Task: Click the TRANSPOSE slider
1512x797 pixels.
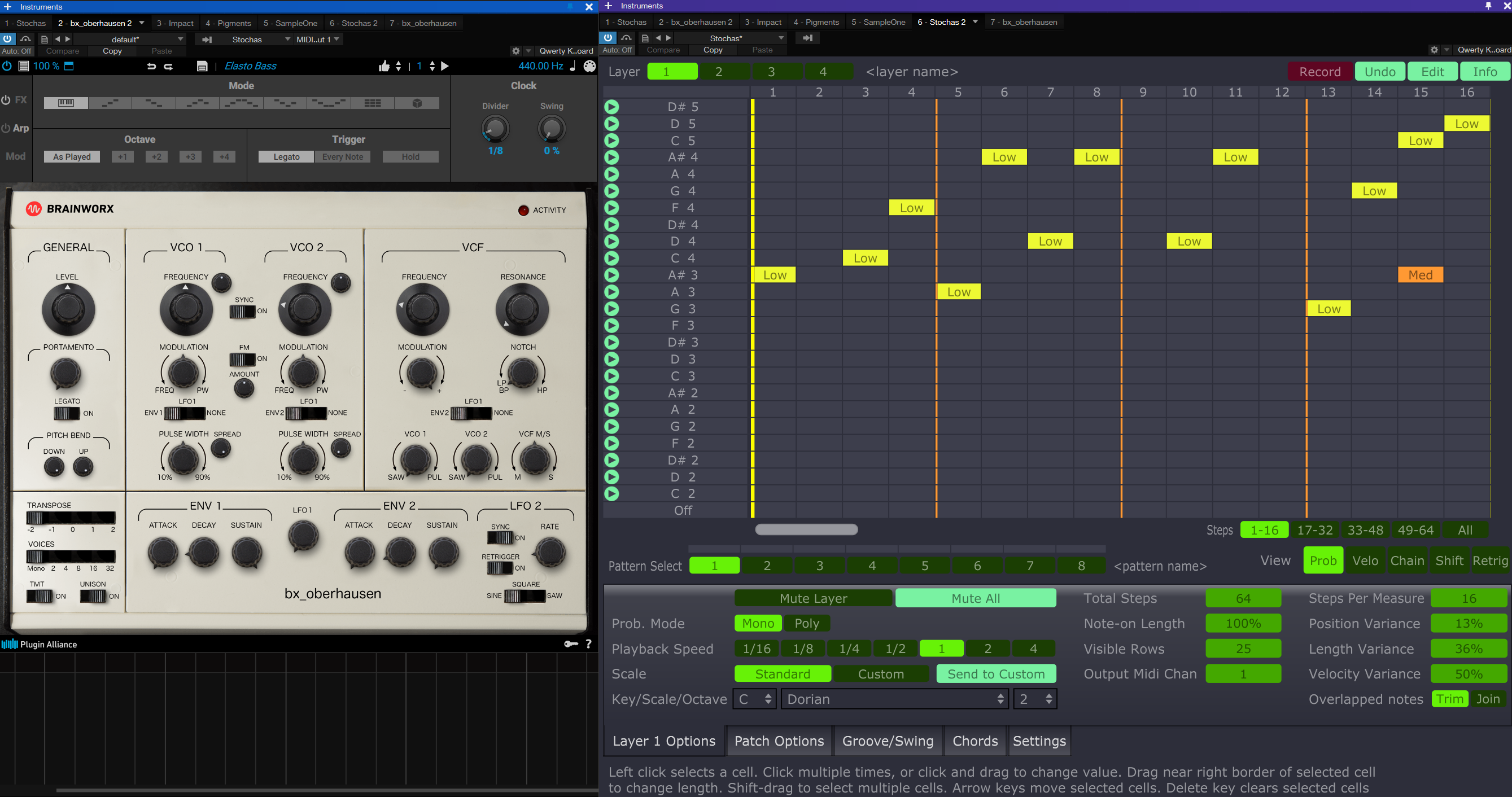Action: (x=71, y=518)
